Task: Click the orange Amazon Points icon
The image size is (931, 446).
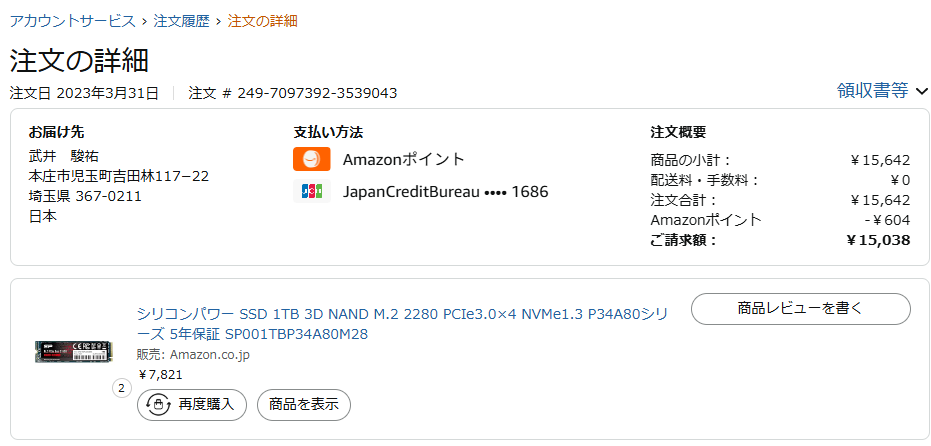Action: click(311, 159)
